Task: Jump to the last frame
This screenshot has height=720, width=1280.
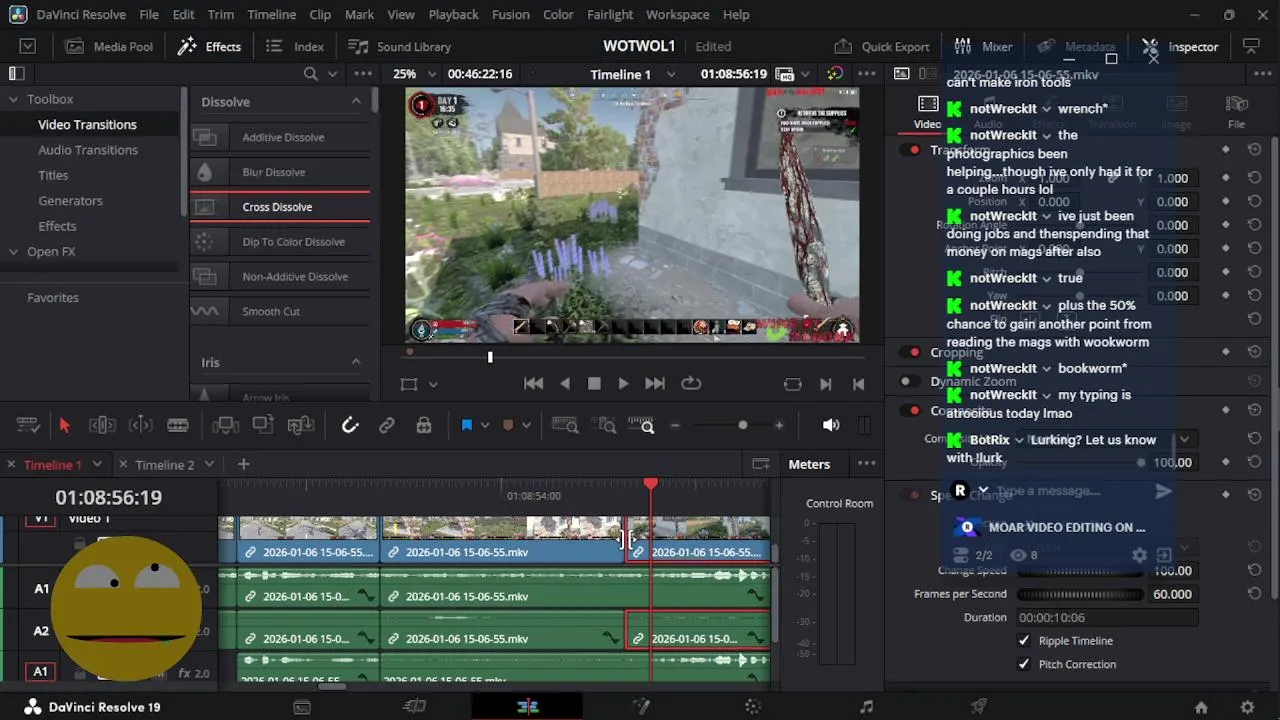Action: point(655,383)
